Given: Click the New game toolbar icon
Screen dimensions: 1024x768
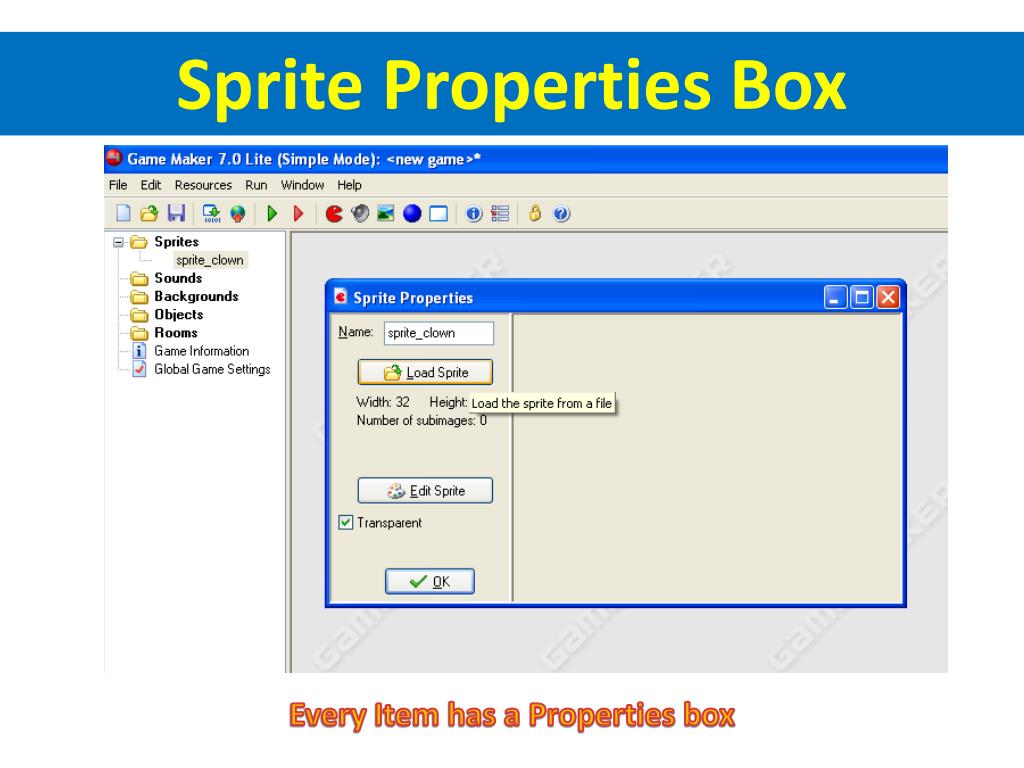Looking at the screenshot, I should point(123,213).
